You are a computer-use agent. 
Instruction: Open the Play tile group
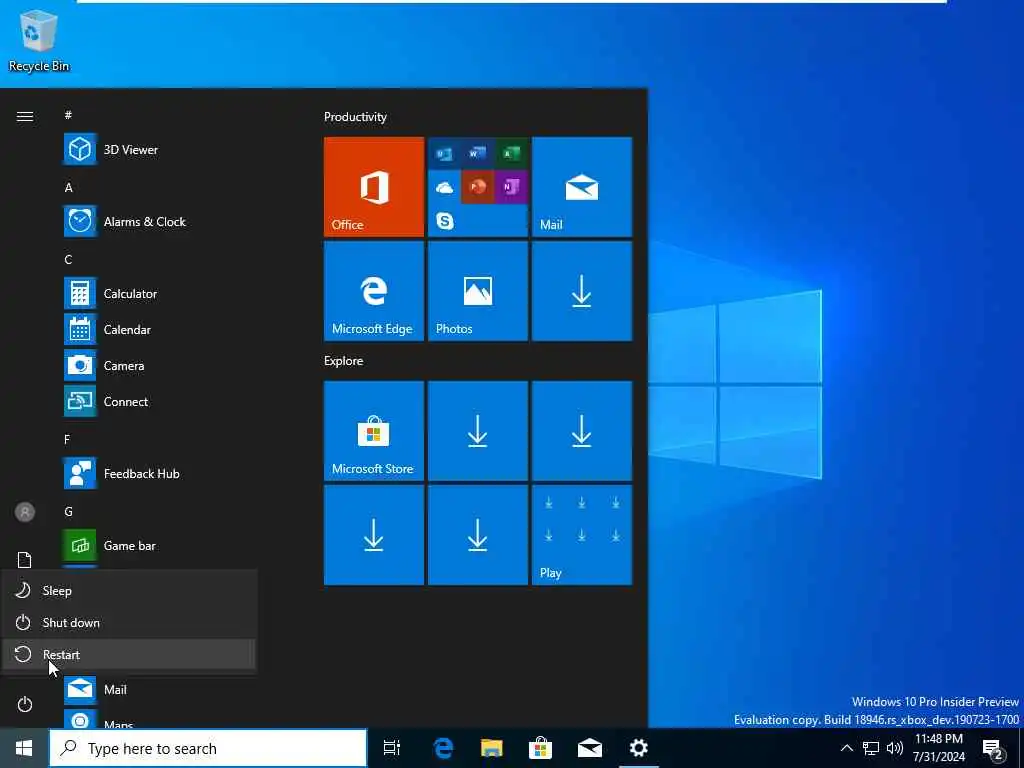(582, 535)
